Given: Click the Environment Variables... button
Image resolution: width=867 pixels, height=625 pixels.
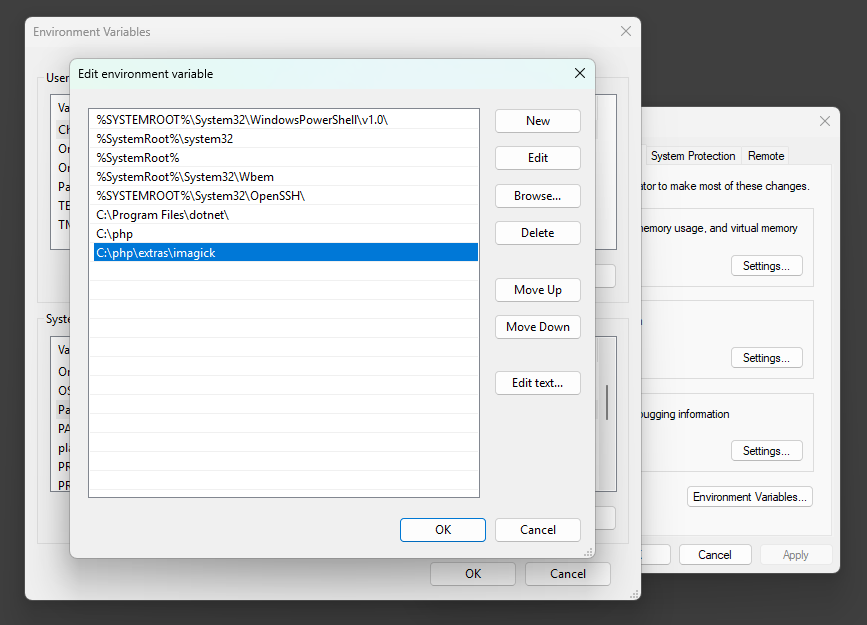Looking at the screenshot, I should [749, 497].
